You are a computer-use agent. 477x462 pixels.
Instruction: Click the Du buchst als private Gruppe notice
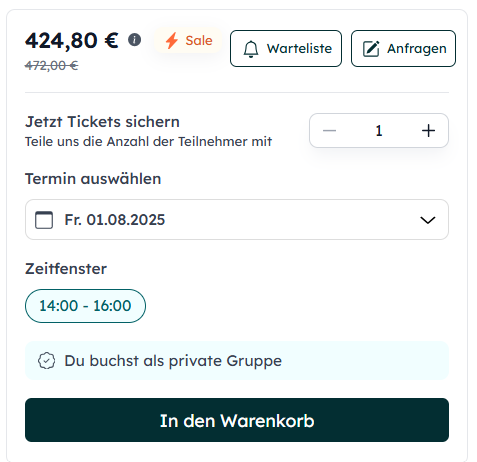coord(237,361)
